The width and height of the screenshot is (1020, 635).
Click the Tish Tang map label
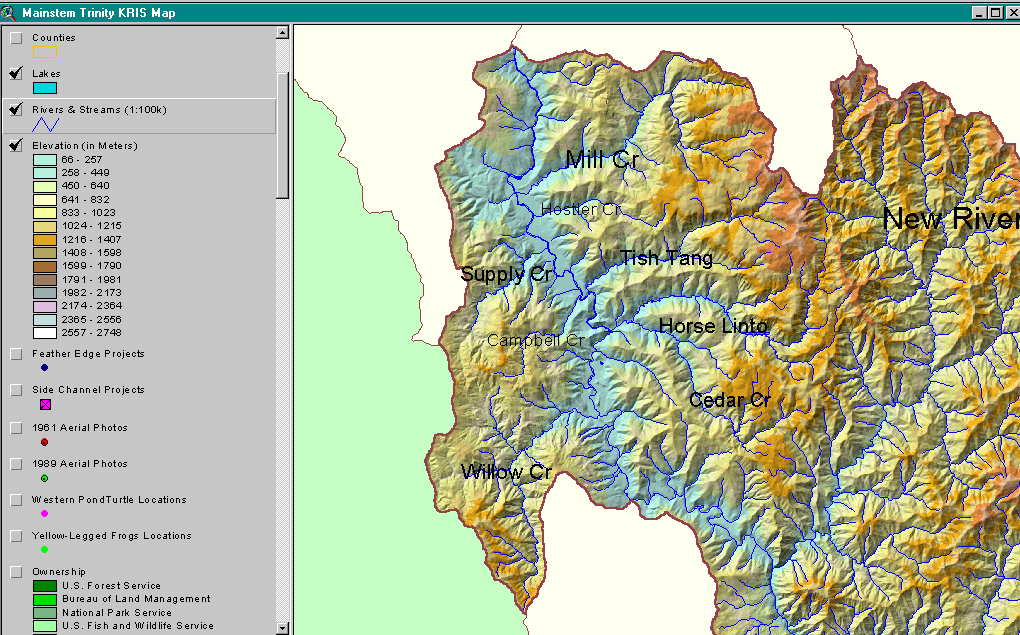(x=666, y=258)
